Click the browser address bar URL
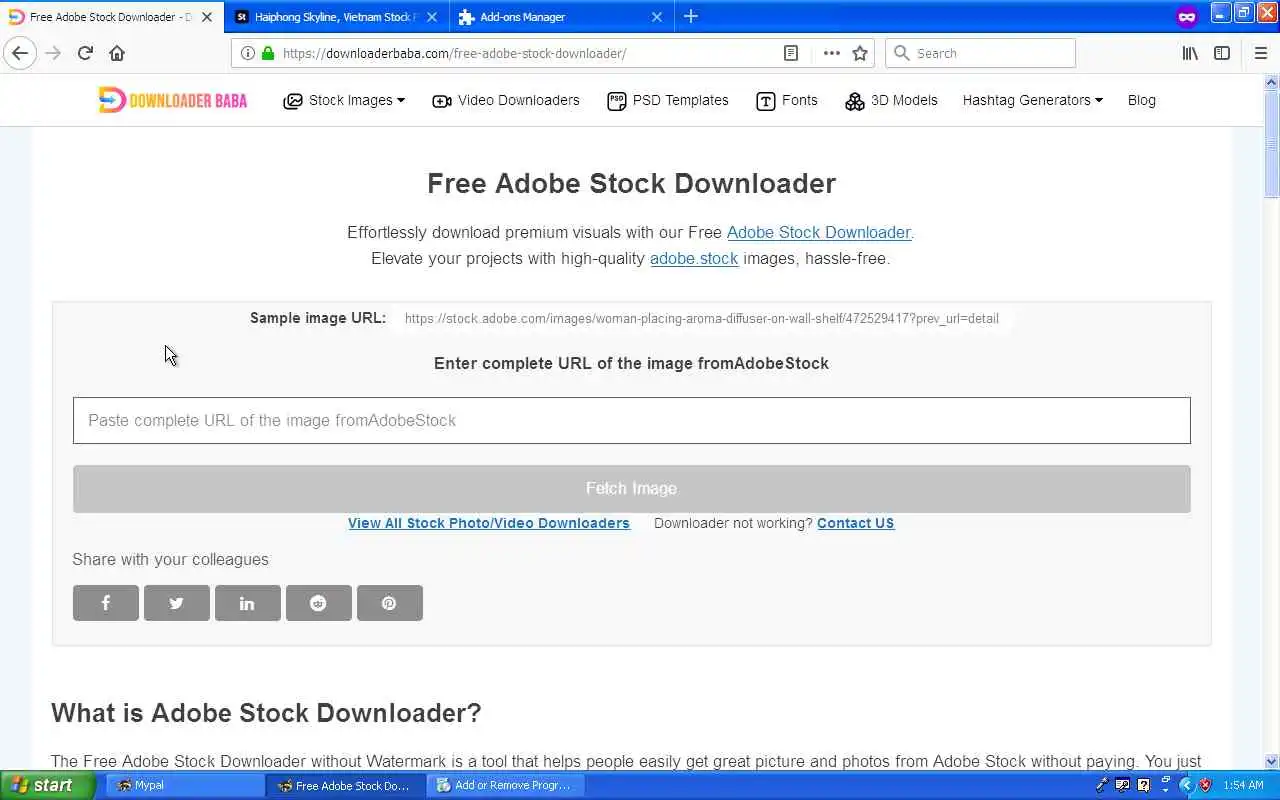This screenshot has height=800, width=1280. (x=454, y=53)
